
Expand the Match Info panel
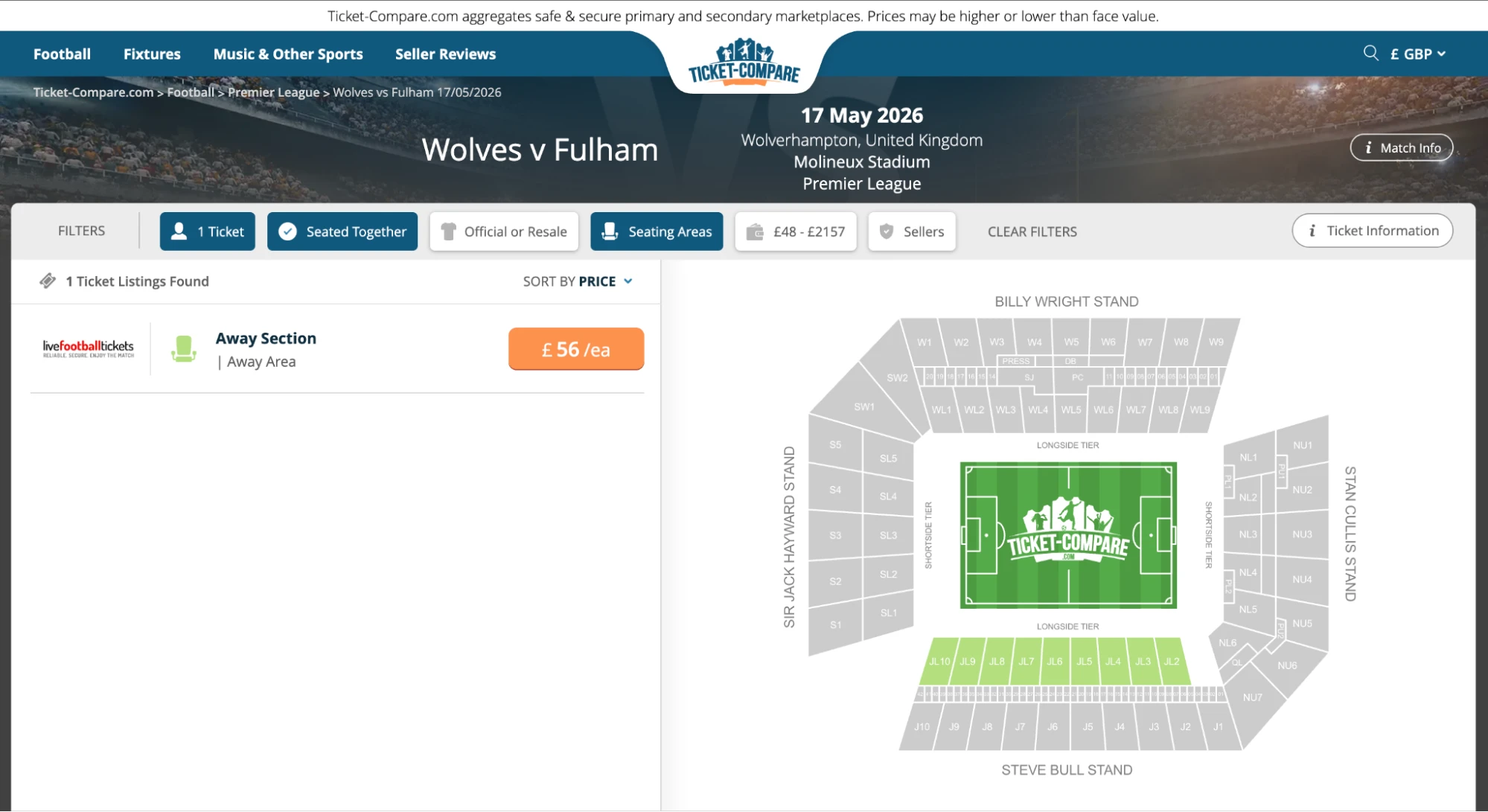1402,147
